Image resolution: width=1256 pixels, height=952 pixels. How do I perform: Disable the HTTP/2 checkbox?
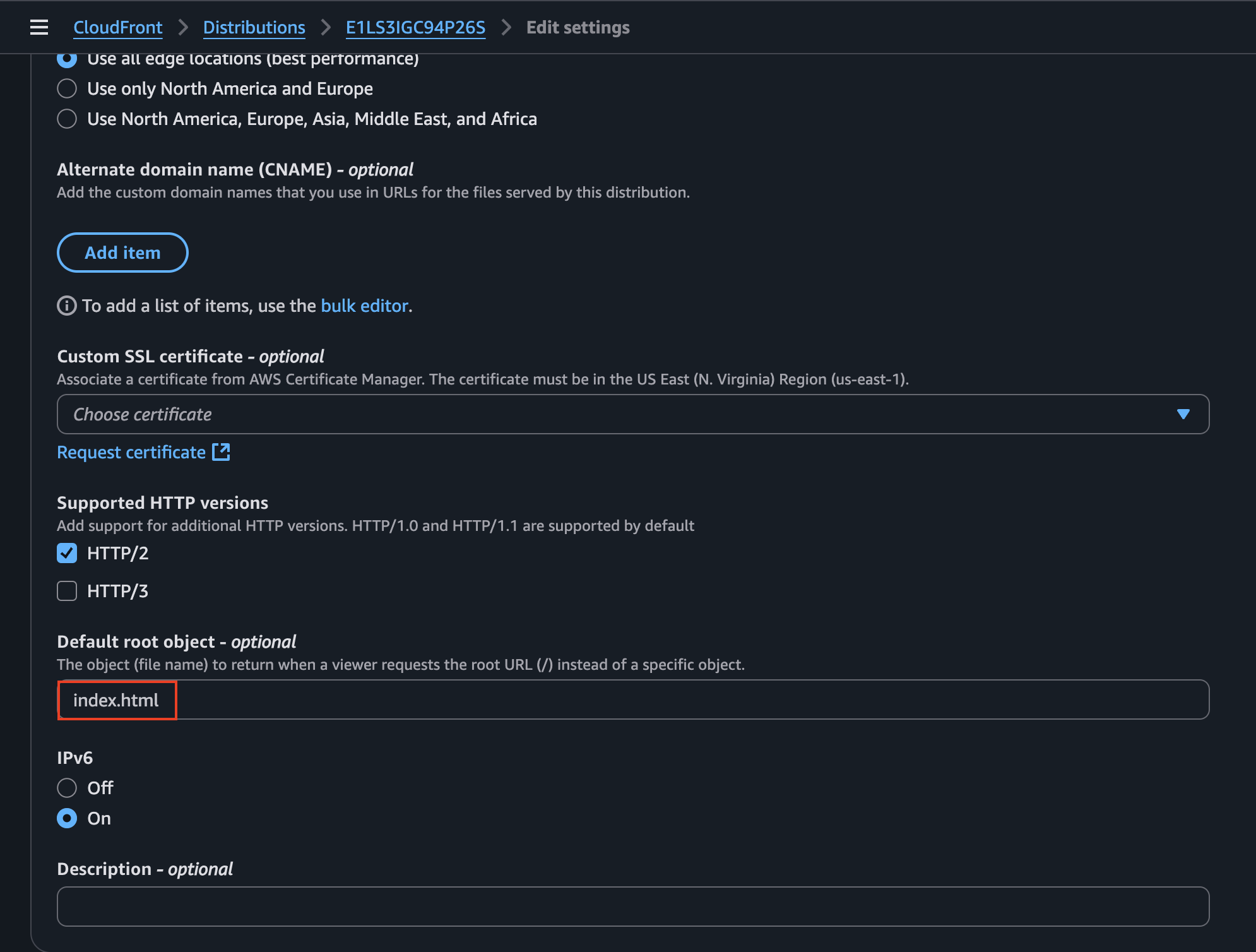(x=66, y=553)
